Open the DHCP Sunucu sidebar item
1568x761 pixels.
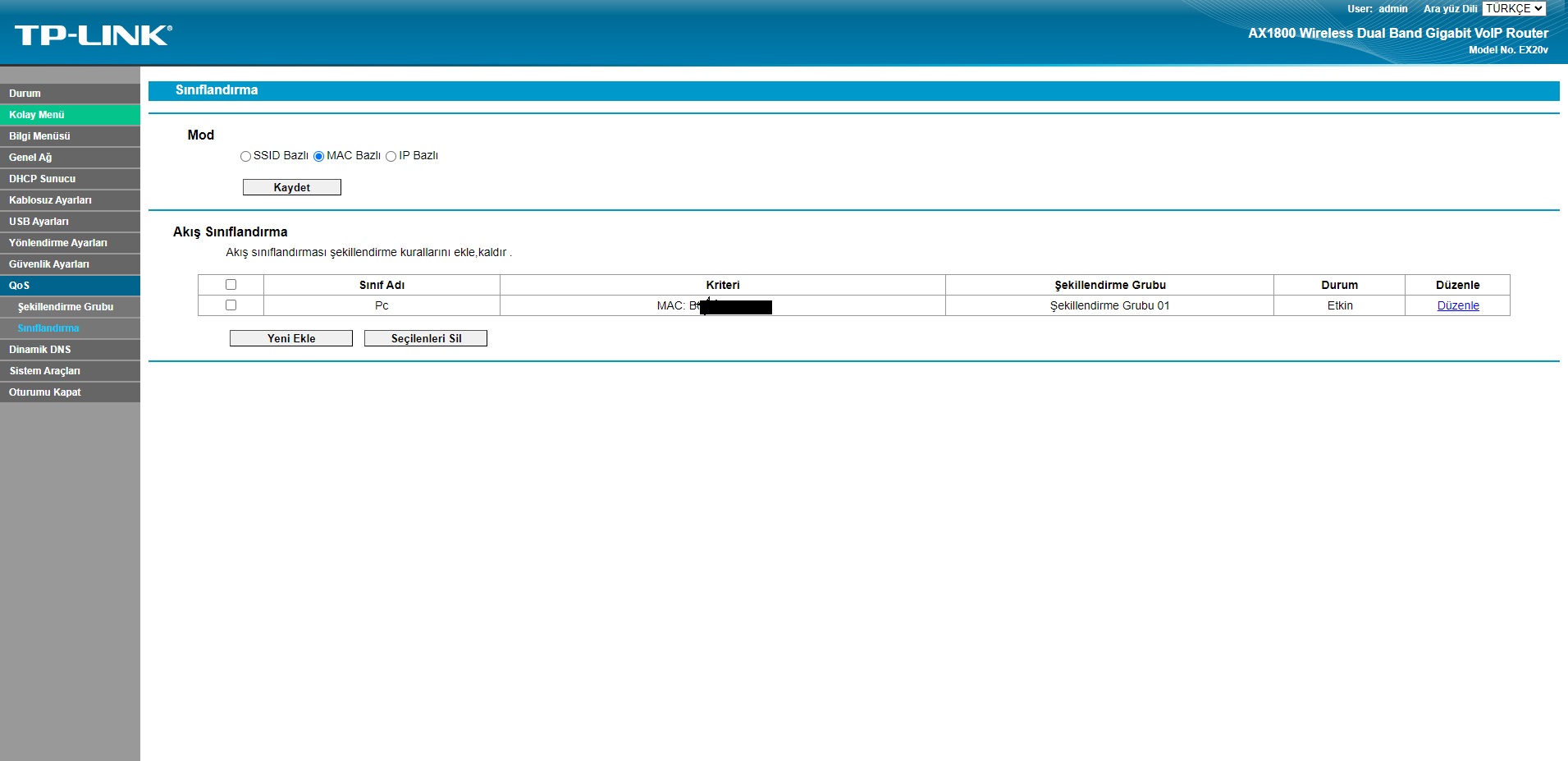[x=70, y=179]
